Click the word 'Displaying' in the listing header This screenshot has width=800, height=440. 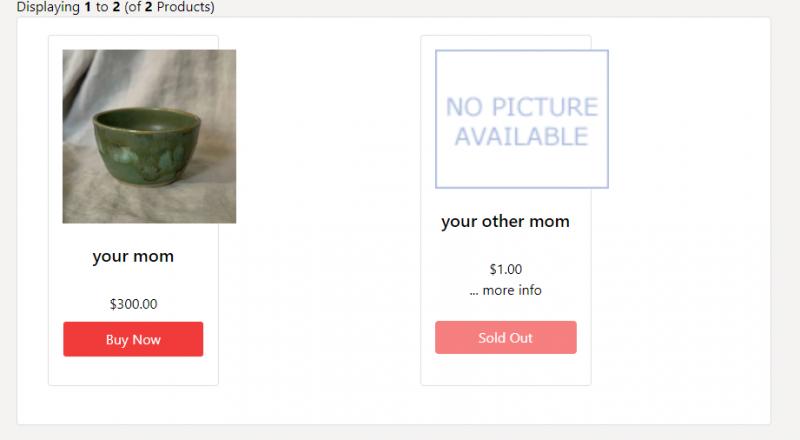point(48,7)
